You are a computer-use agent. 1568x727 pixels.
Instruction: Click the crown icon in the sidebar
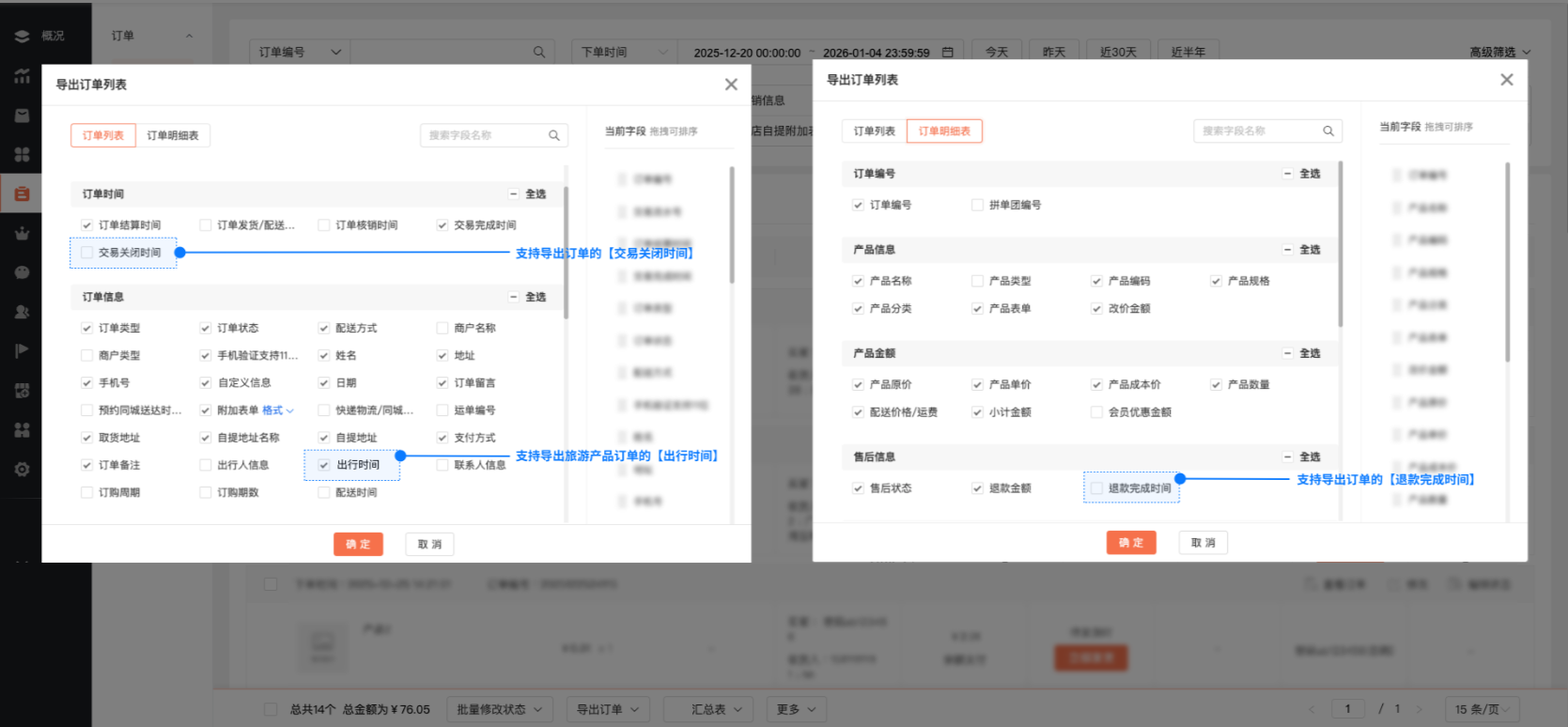click(22, 233)
